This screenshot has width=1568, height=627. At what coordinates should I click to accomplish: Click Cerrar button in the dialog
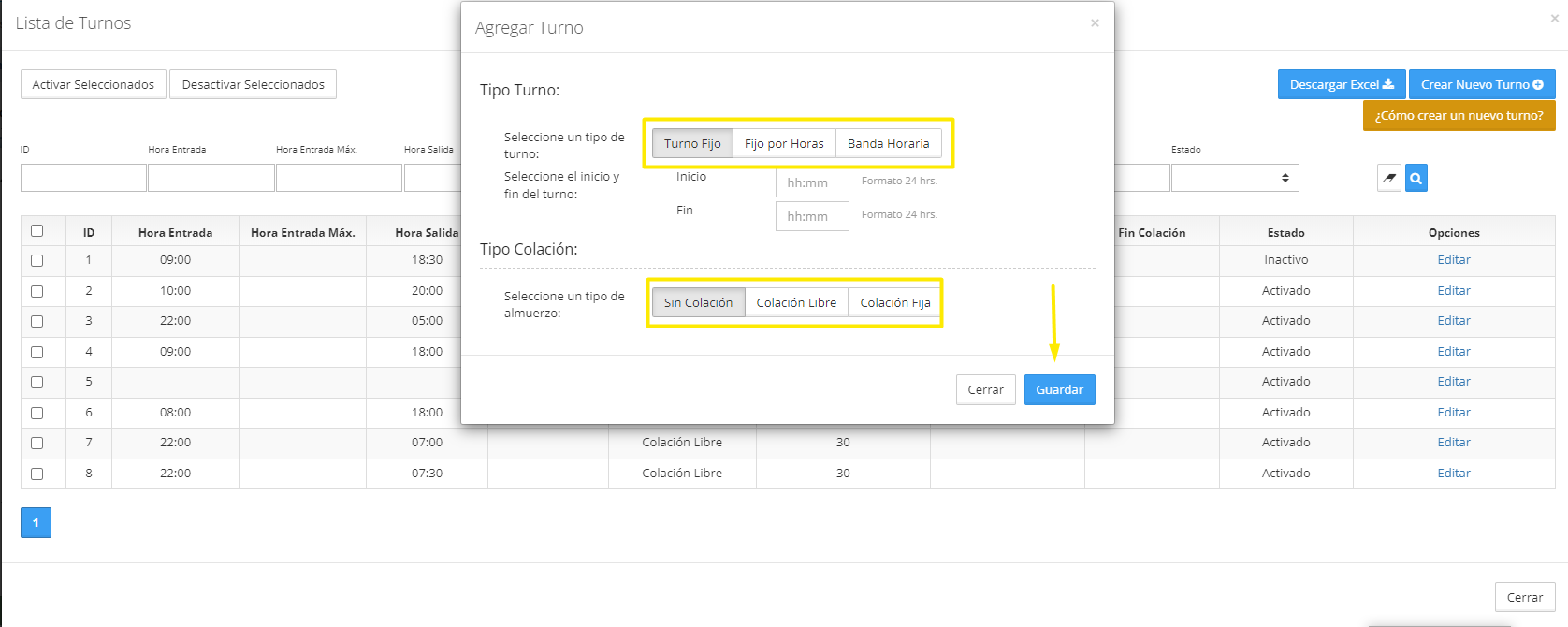point(985,390)
